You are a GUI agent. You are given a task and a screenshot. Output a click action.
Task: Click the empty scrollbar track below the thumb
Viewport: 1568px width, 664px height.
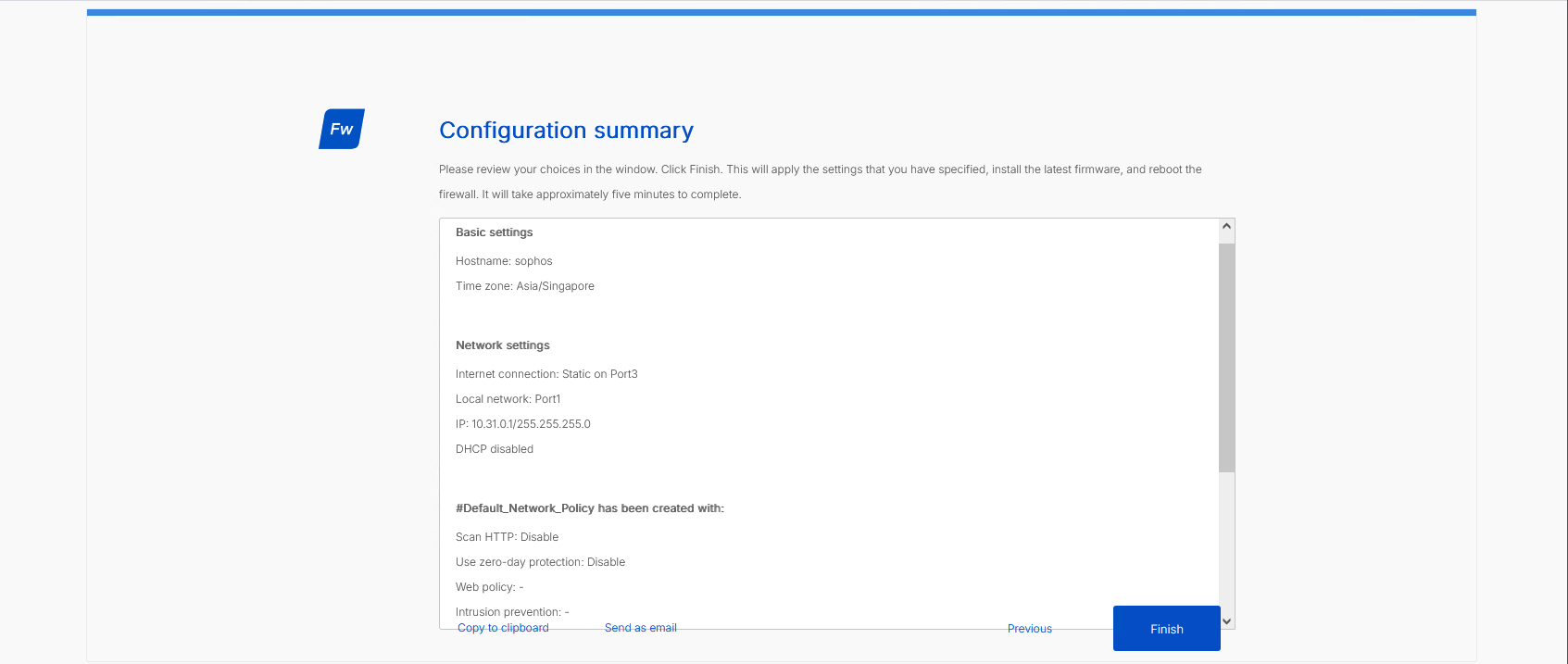pos(1226,542)
